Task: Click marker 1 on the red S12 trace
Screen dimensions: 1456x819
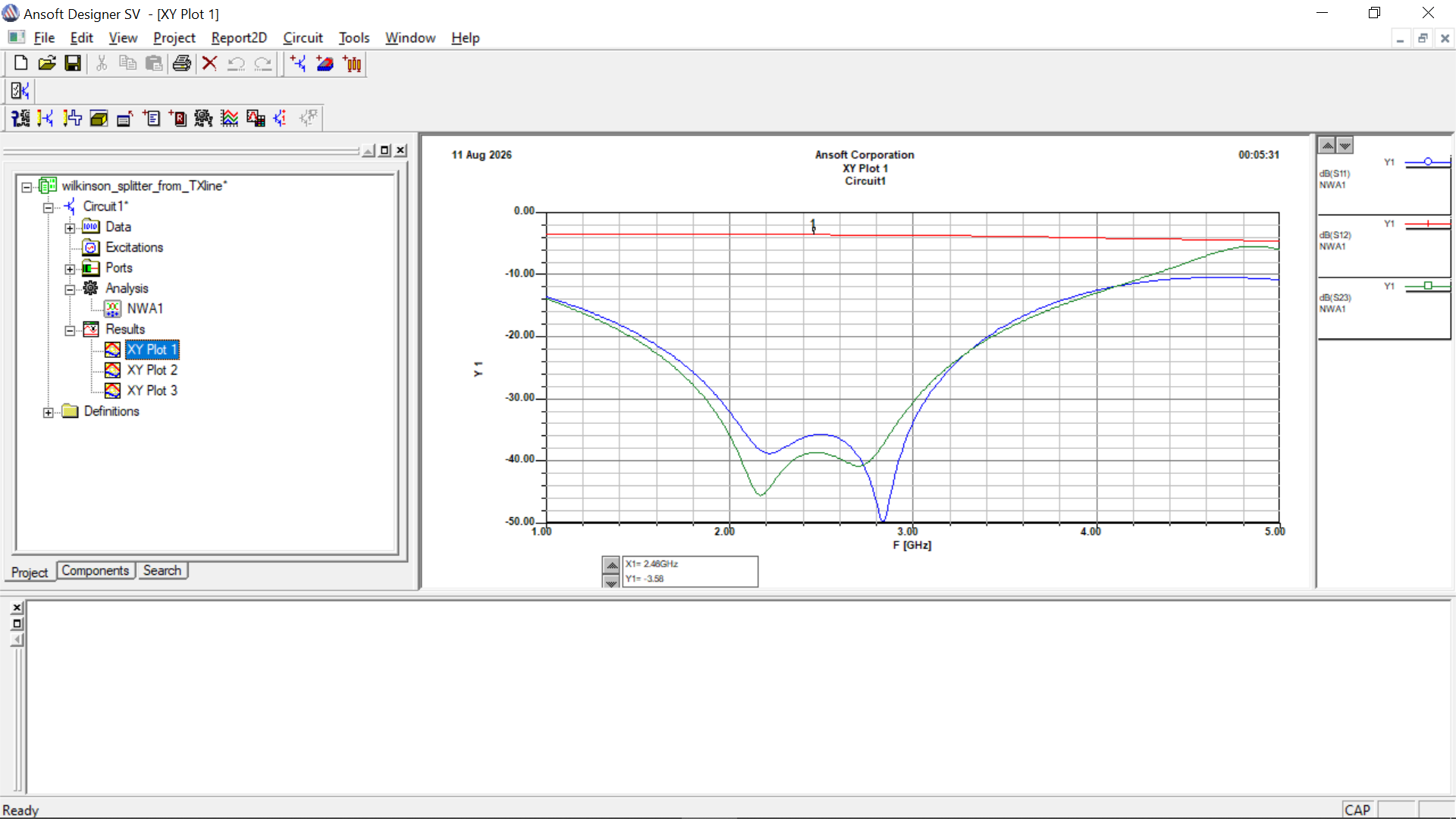Action: (813, 226)
